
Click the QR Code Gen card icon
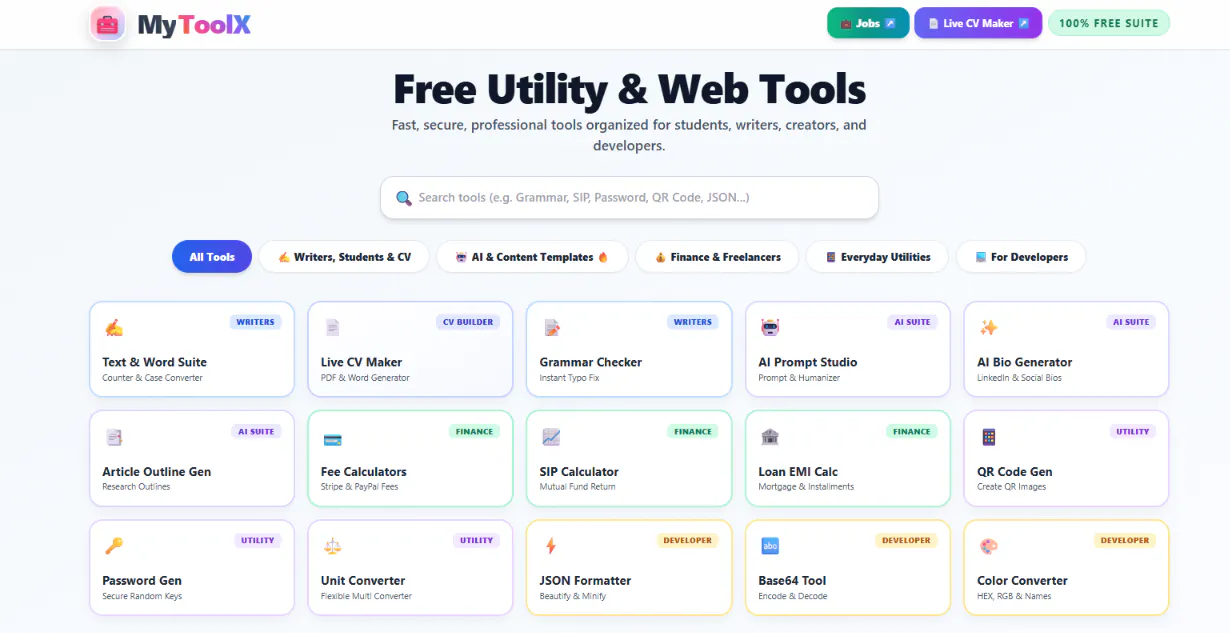coord(988,437)
